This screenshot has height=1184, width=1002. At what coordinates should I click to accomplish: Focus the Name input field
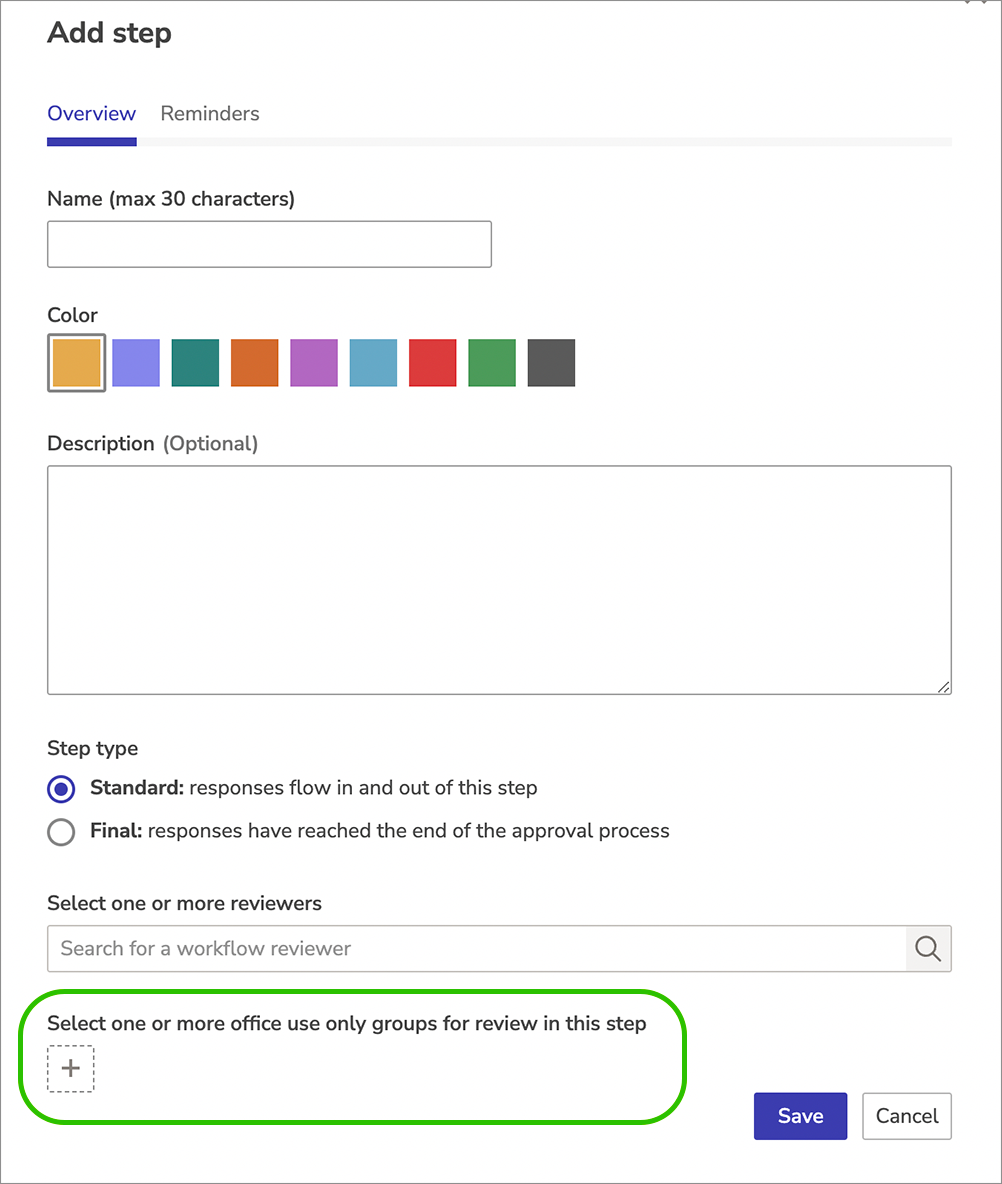click(x=270, y=244)
